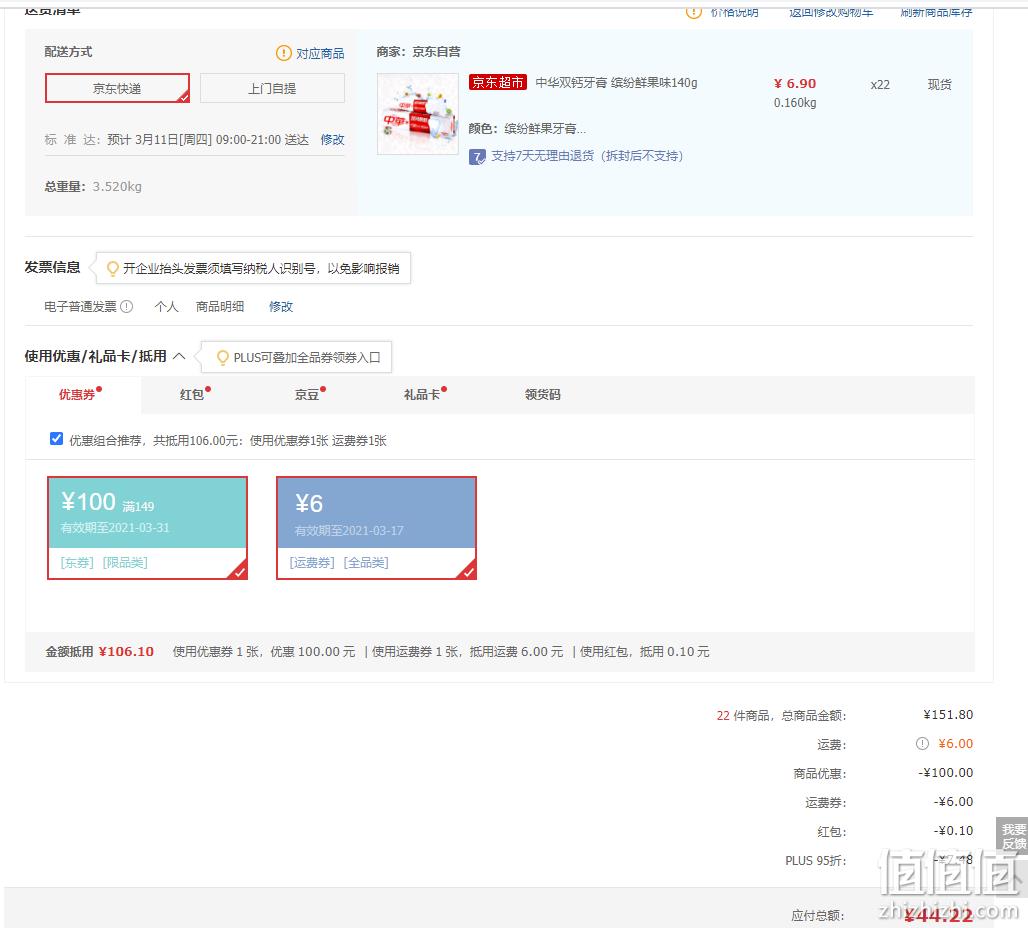The height and width of the screenshot is (928, 1028).
Task: Click the 红包 -¥0.10 value
Action: coord(953,830)
